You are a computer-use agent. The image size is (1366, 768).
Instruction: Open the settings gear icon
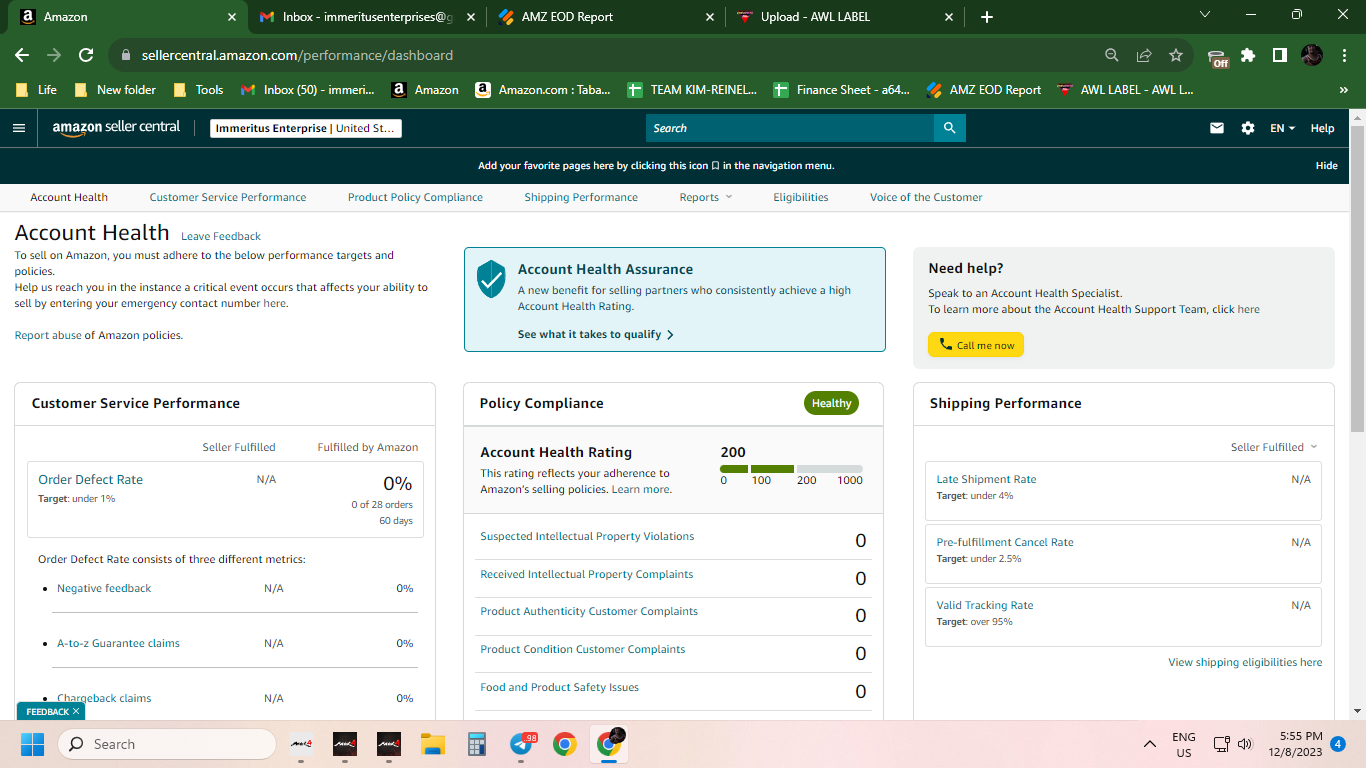pos(1247,128)
